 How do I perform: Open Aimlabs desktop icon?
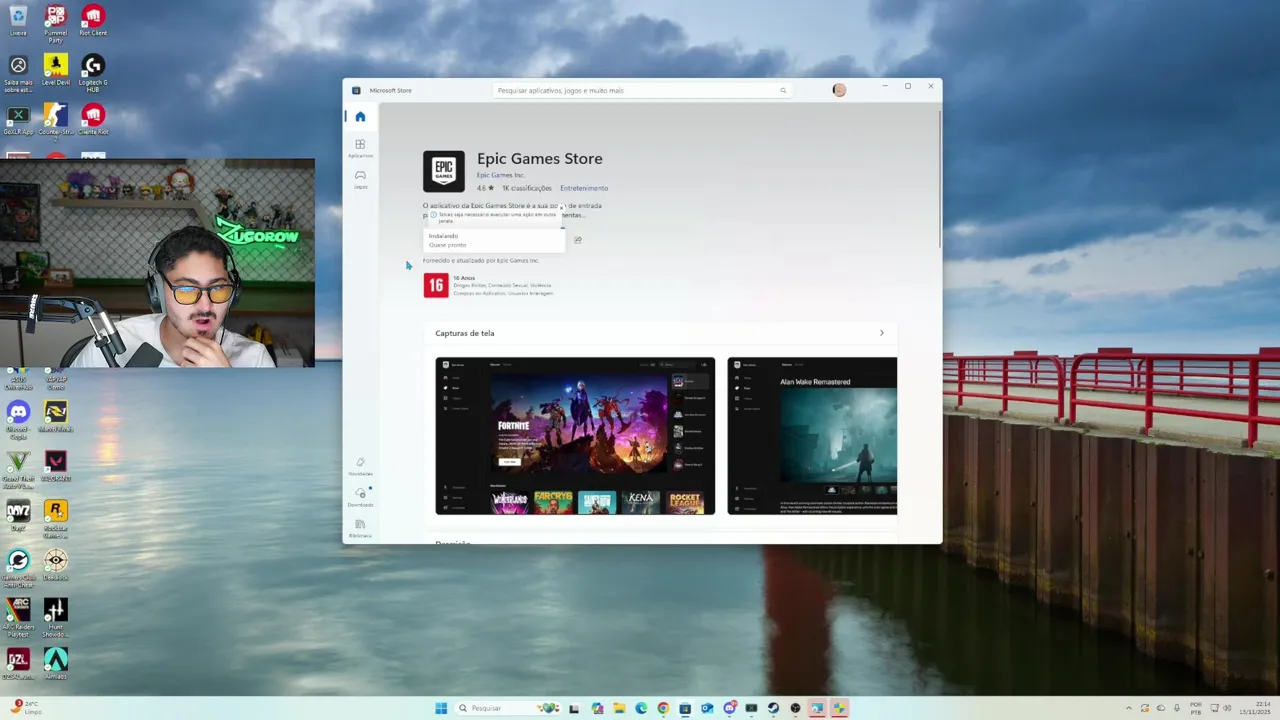(x=56, y=663)
